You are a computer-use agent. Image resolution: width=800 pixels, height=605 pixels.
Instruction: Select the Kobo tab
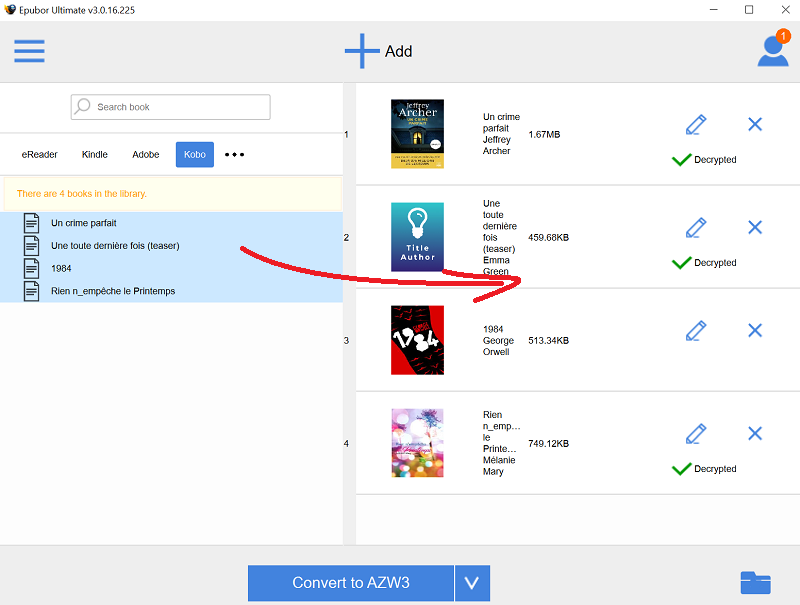pos(195,155)
